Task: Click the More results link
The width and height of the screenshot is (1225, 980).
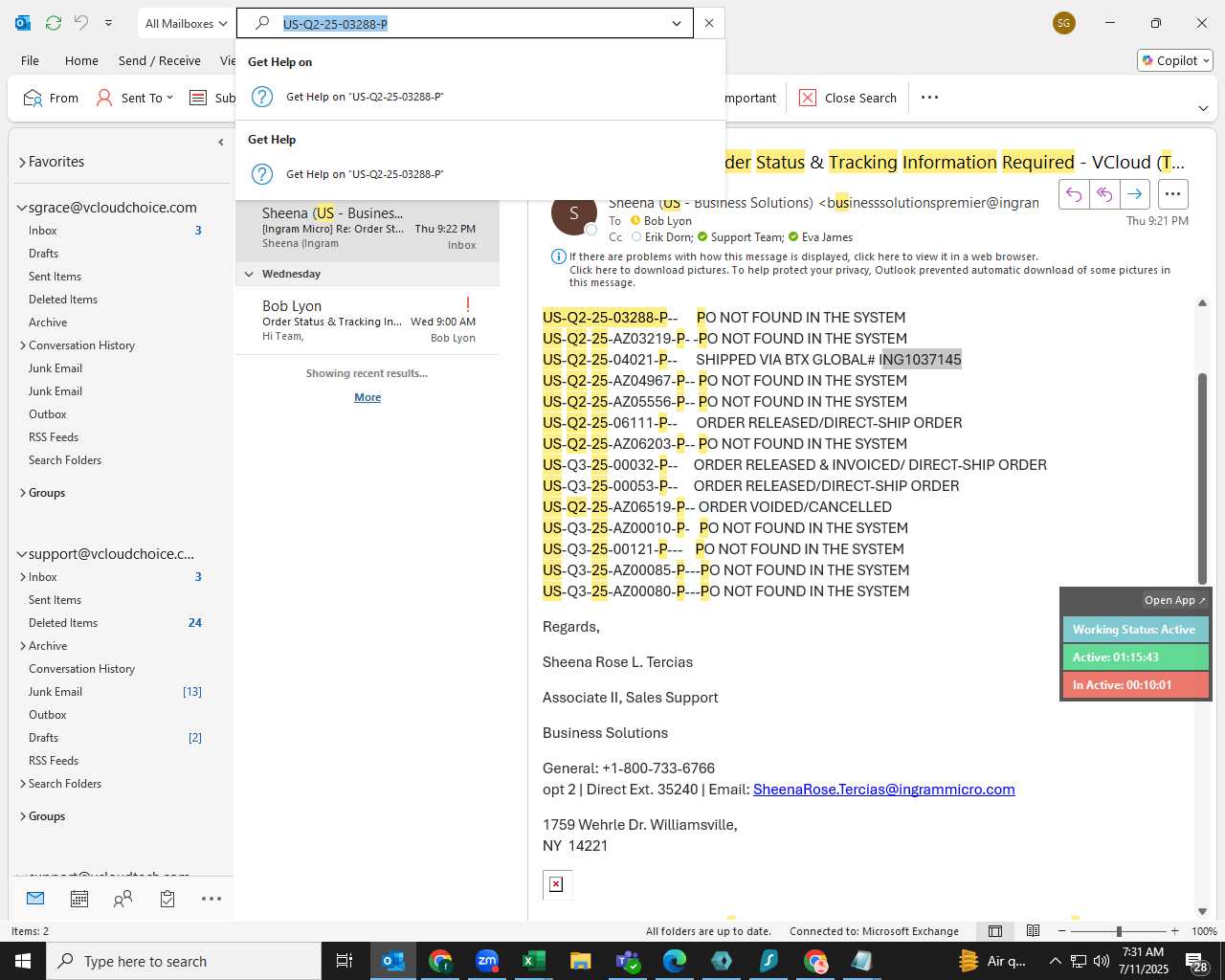Action: 367,397
